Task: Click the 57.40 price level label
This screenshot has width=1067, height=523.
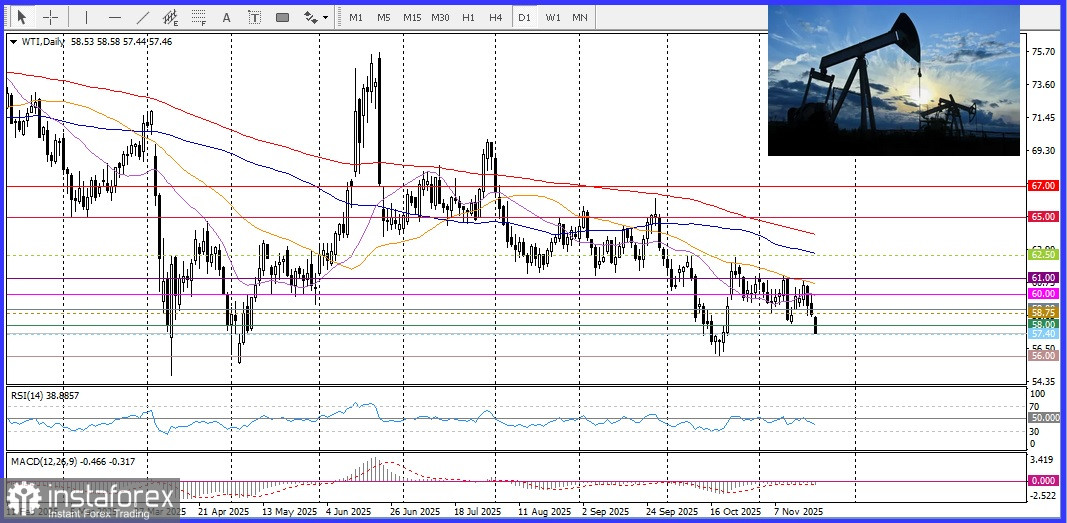Action: 1043,334
